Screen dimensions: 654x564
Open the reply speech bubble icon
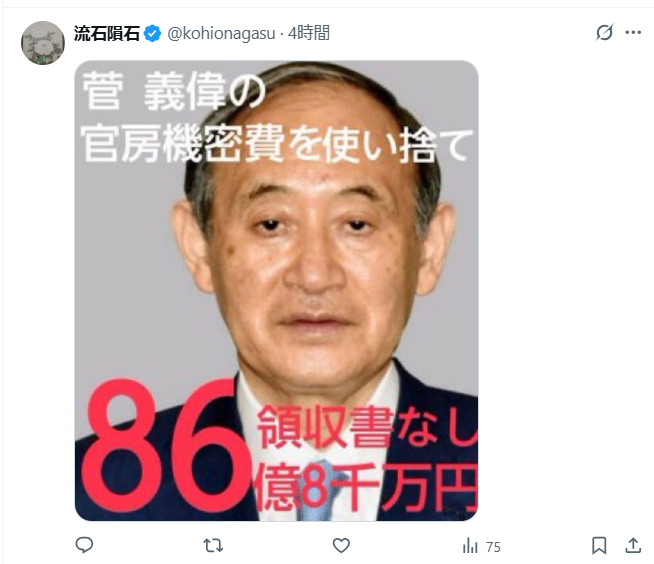[84, 545]
